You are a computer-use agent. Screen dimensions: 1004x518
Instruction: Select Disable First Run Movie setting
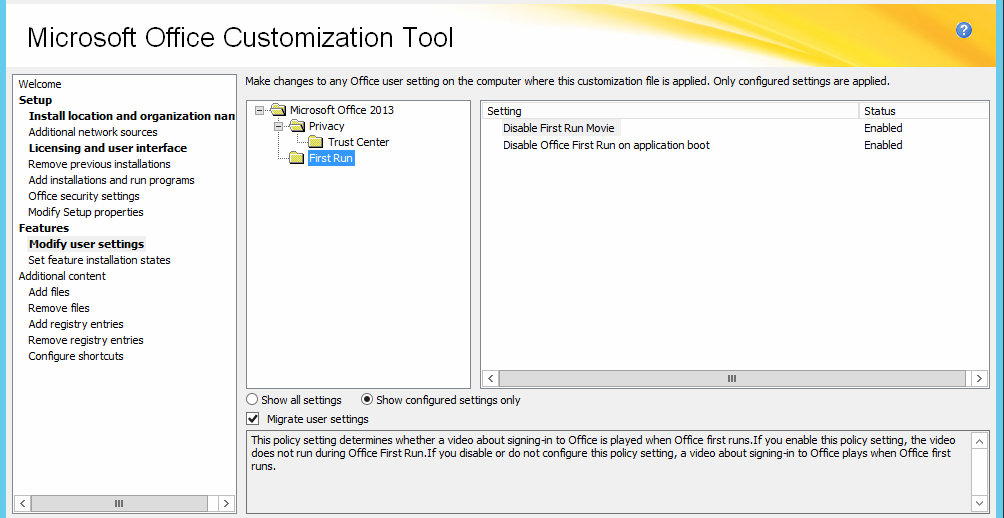click(559, 128)
